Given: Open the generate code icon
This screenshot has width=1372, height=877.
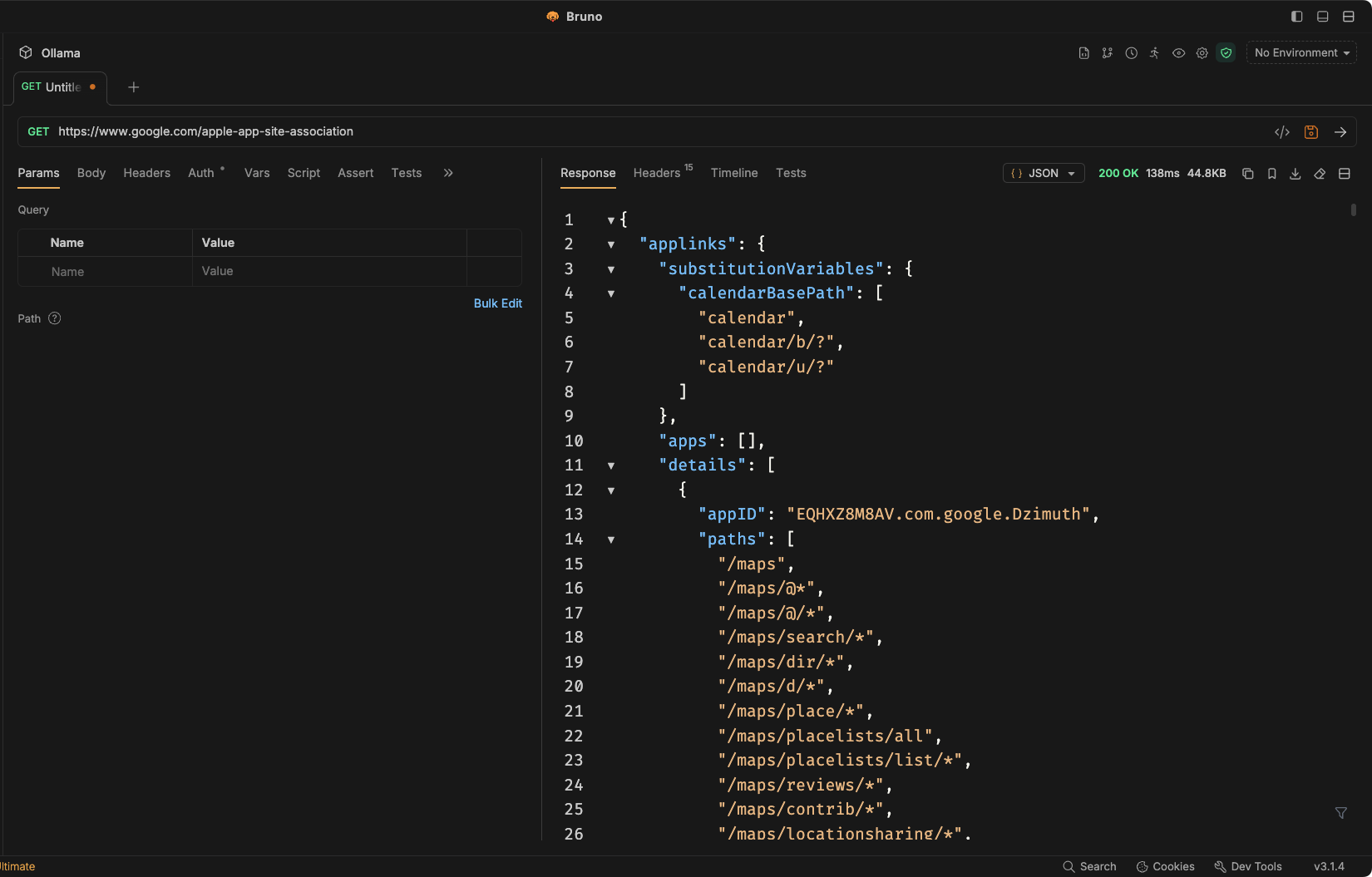Looking at the screenshot, I should 1282,132.
